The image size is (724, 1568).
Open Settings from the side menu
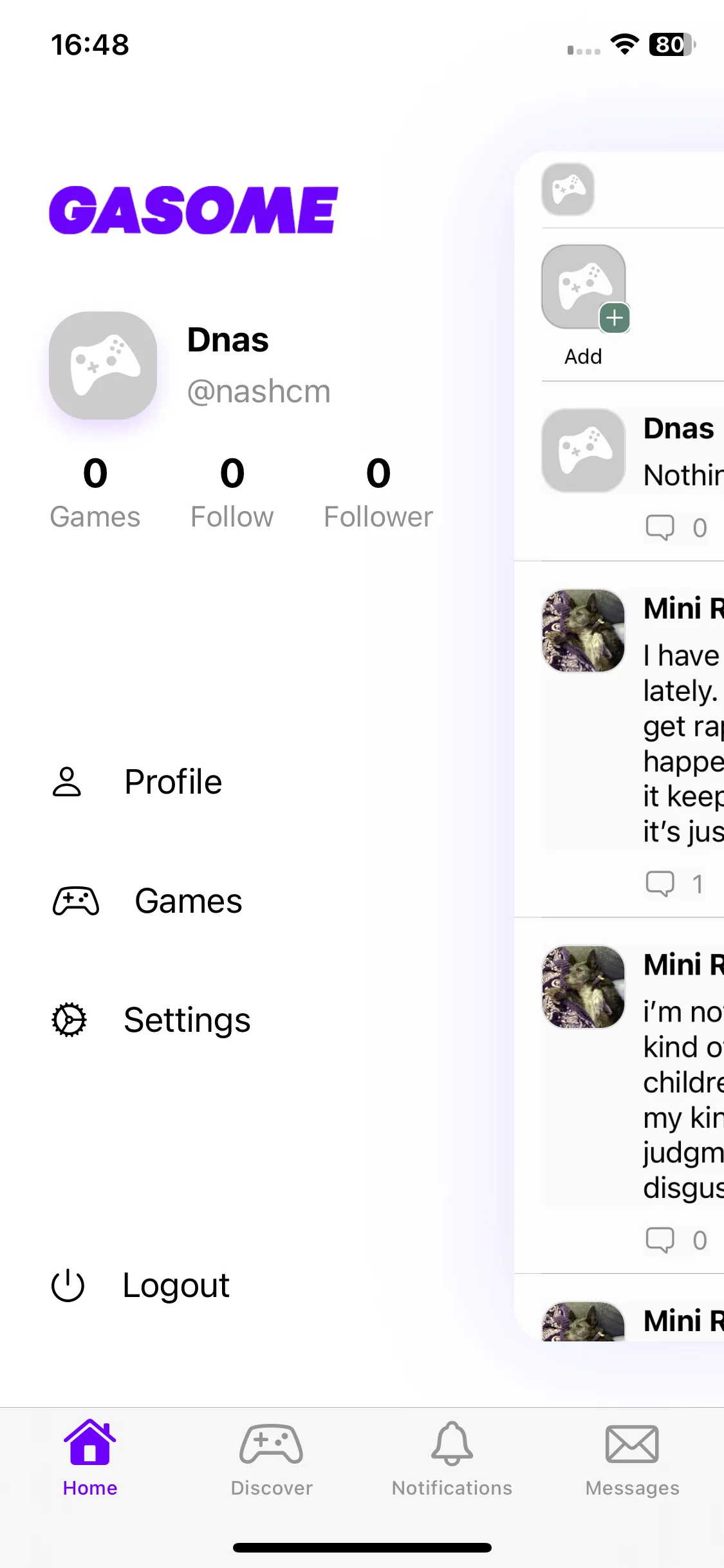click(151, 1020)
